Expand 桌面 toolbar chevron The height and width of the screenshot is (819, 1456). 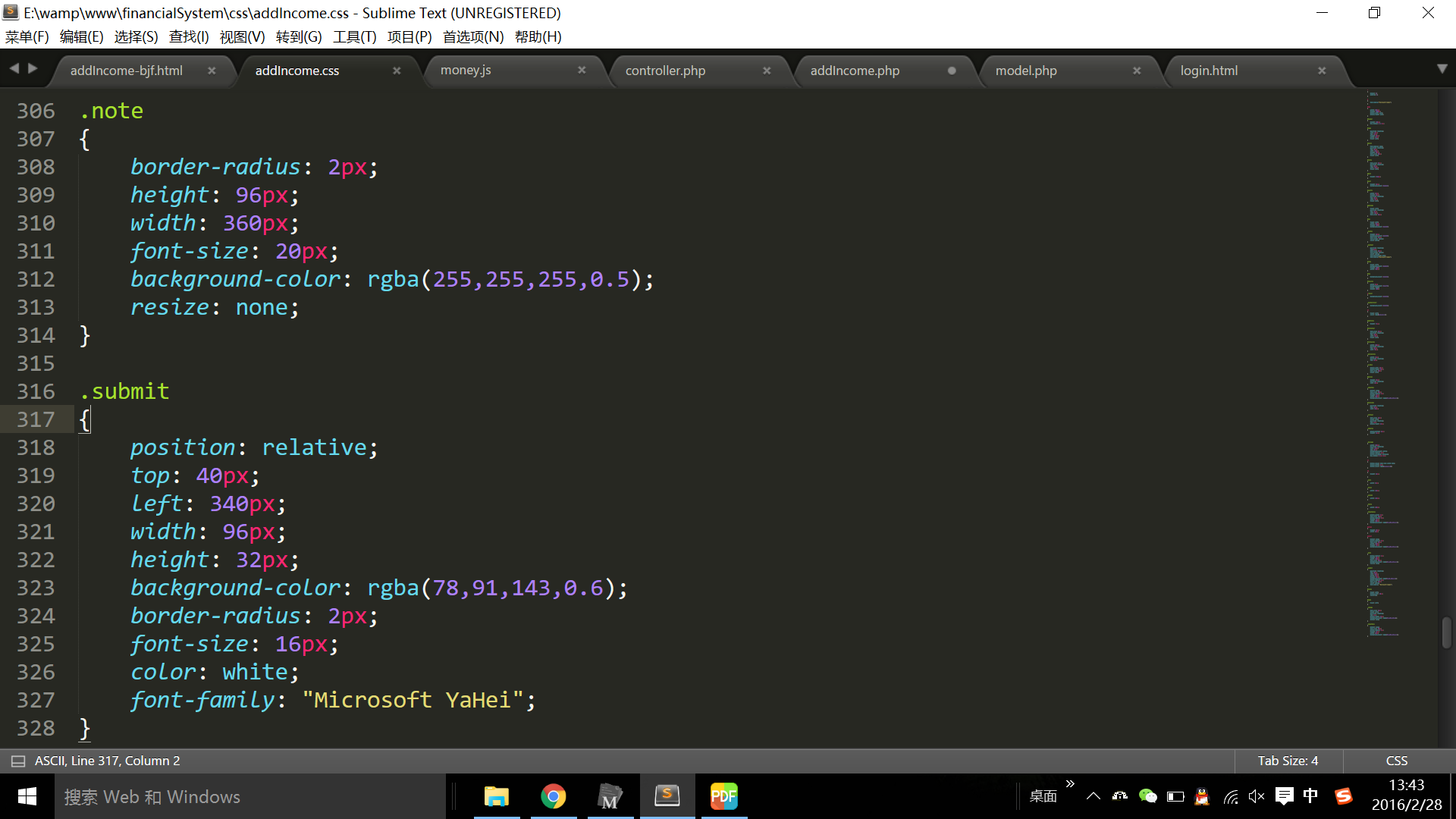click(x=1070, y=783)
